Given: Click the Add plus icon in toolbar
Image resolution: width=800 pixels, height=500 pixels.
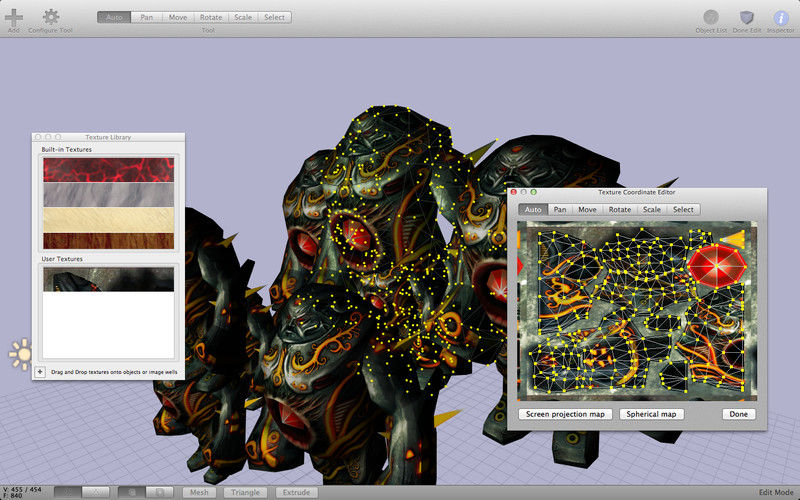Looking at the screenshot, I should pos(14,17).
